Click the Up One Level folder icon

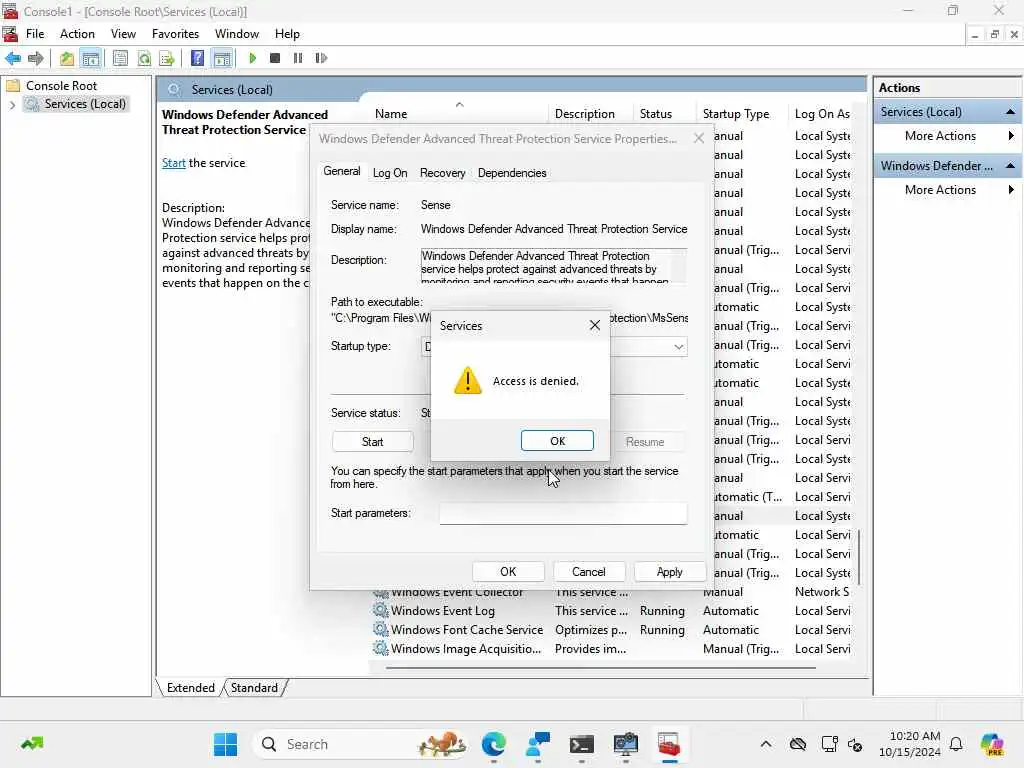click(x=67, y=58)
